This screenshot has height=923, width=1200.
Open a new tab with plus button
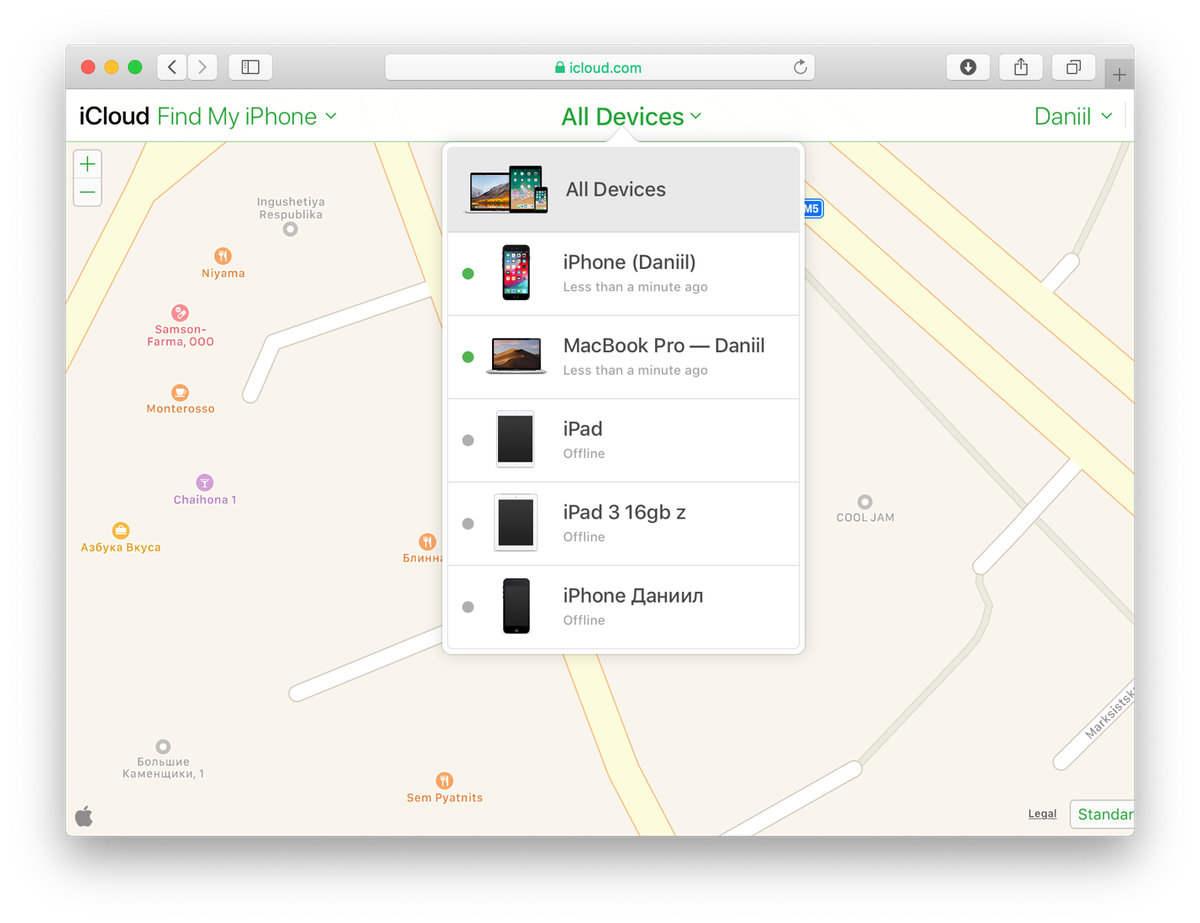point(1119,75)
